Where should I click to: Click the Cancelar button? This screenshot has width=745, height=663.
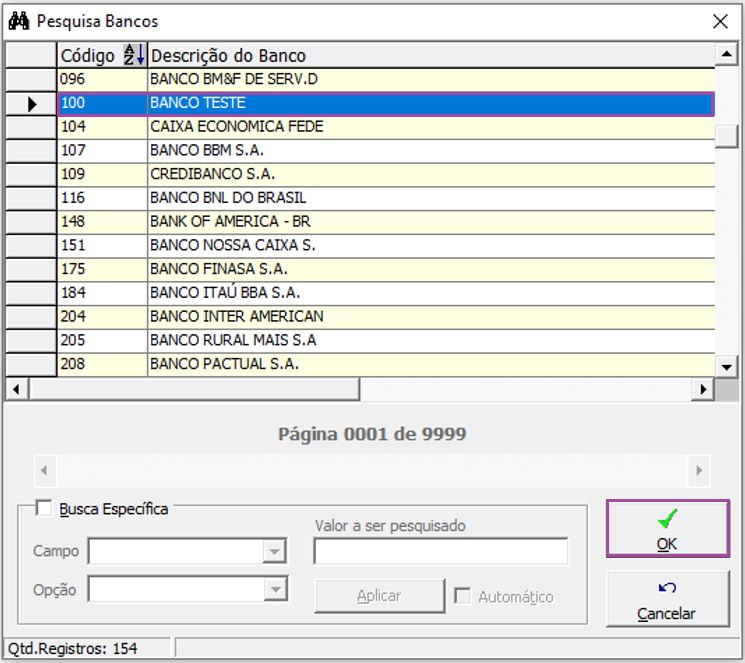click(x=668, y=599)
